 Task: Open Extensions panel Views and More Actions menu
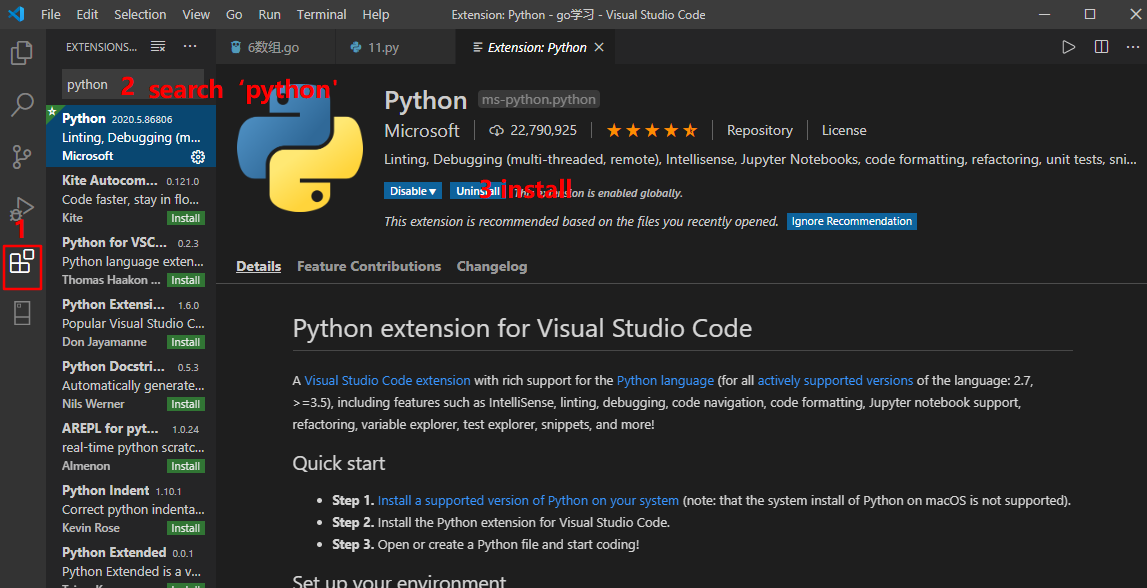[190, 47]
